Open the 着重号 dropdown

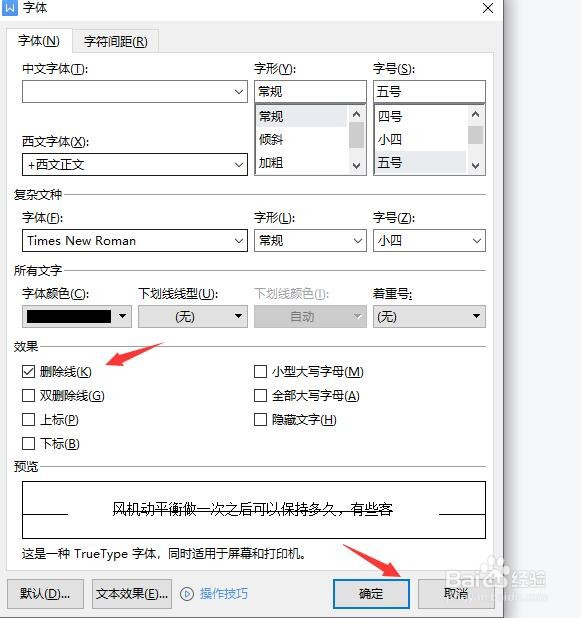pos(429,316)
